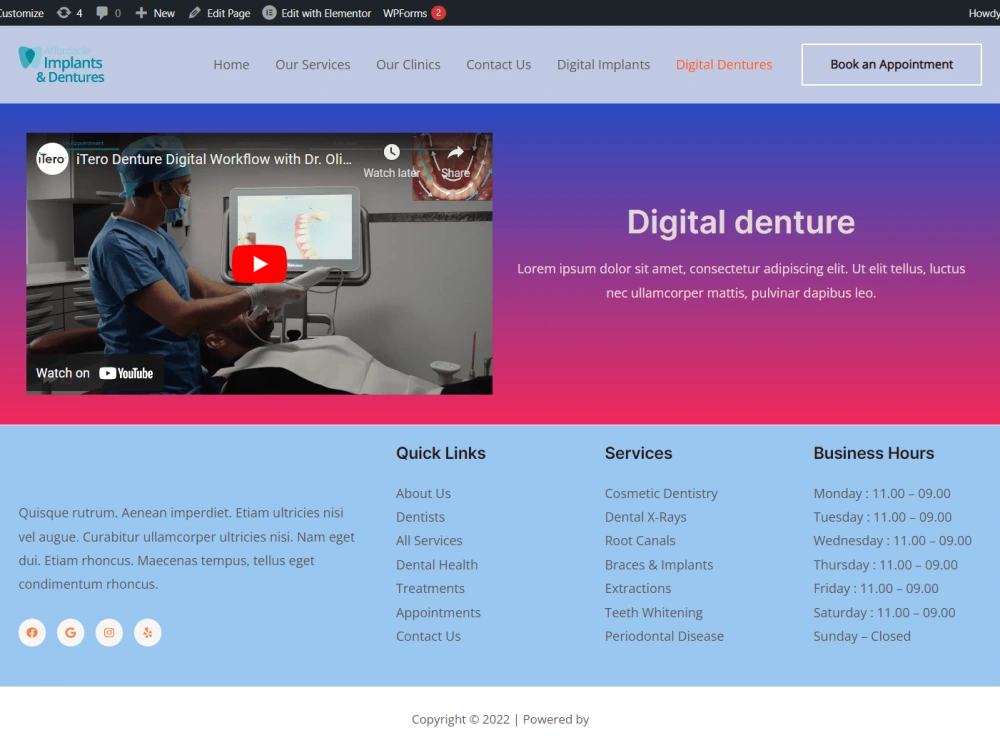
Task: Click the Sunday – Closed text
Action: coord(862,636)
